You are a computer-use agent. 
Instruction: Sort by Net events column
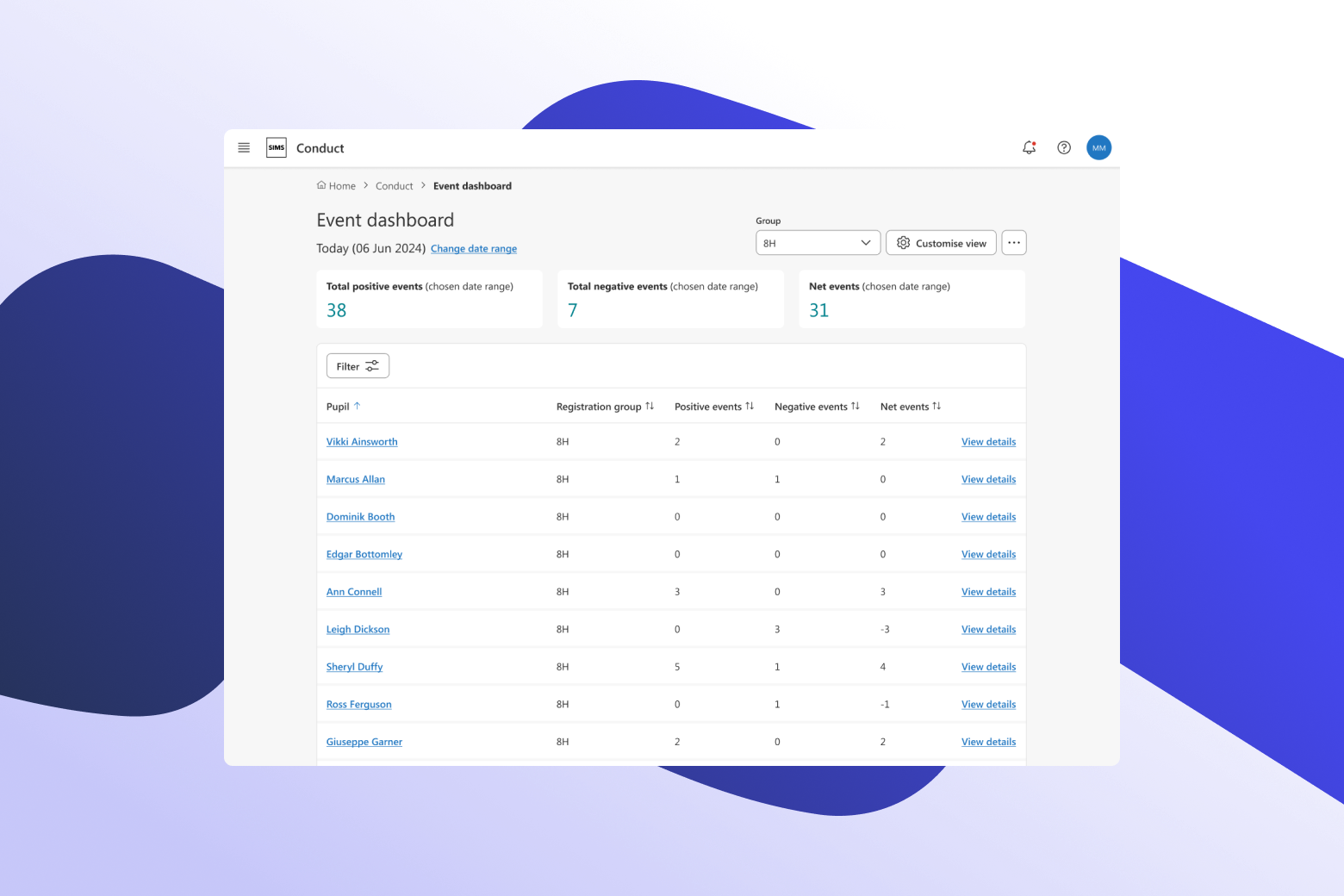pyautogui.click(x=936, y=407)
